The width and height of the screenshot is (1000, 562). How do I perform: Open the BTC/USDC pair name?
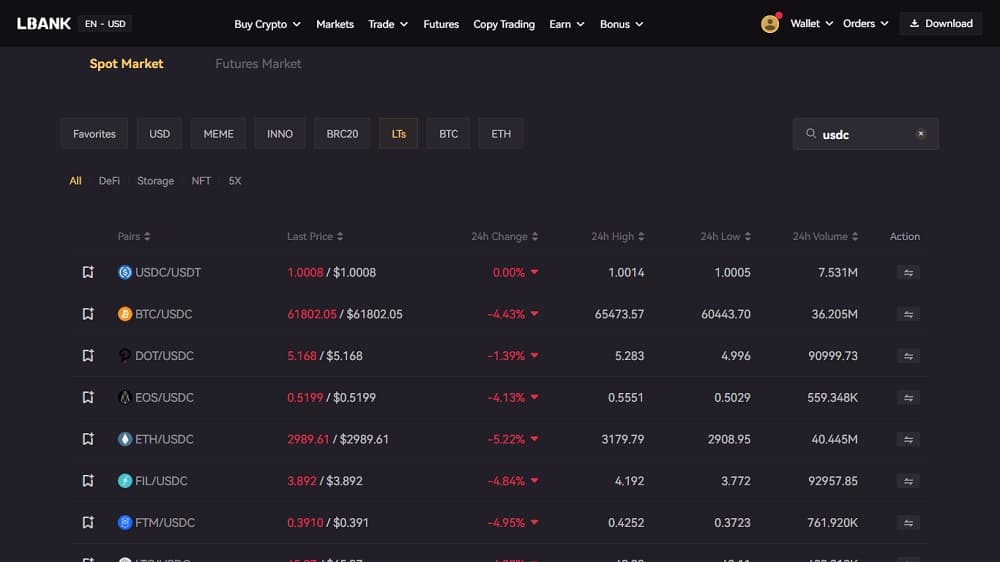click(163, 314)
